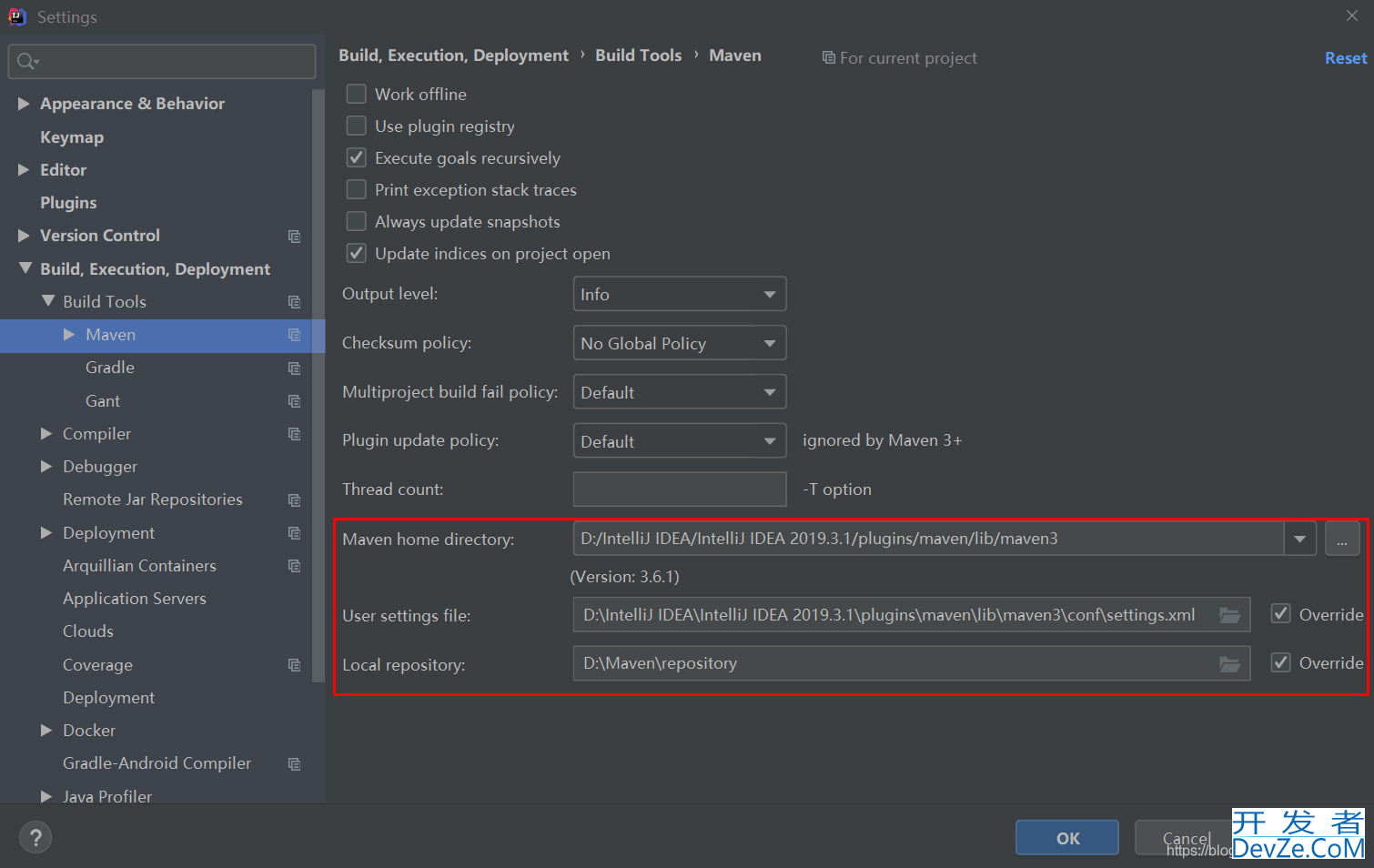
Task: Open the Plugin update policy dropdown
Action: click(680, 441)
